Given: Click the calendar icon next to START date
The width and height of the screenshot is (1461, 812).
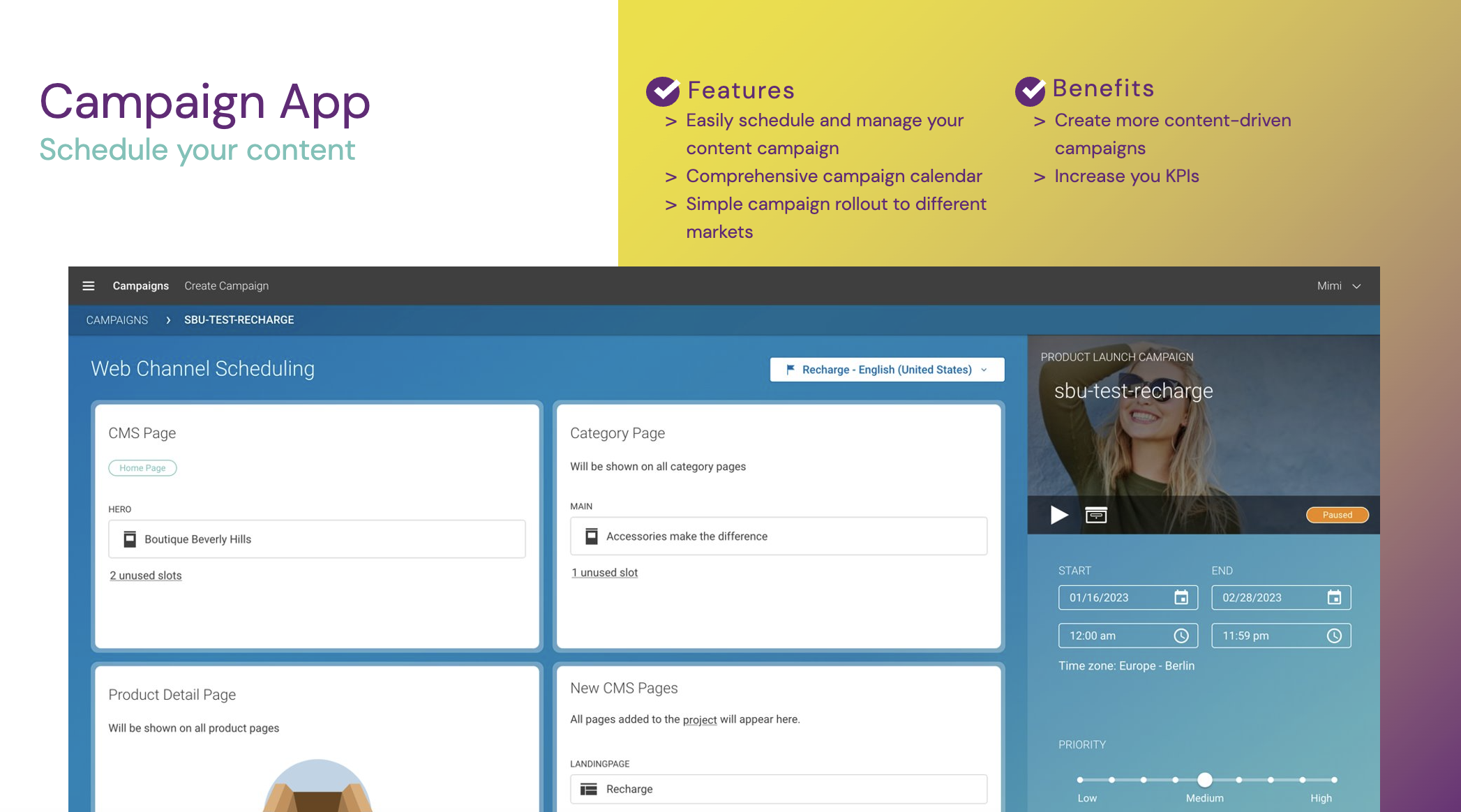Looking at the screenshot, I should [1180, 597].
